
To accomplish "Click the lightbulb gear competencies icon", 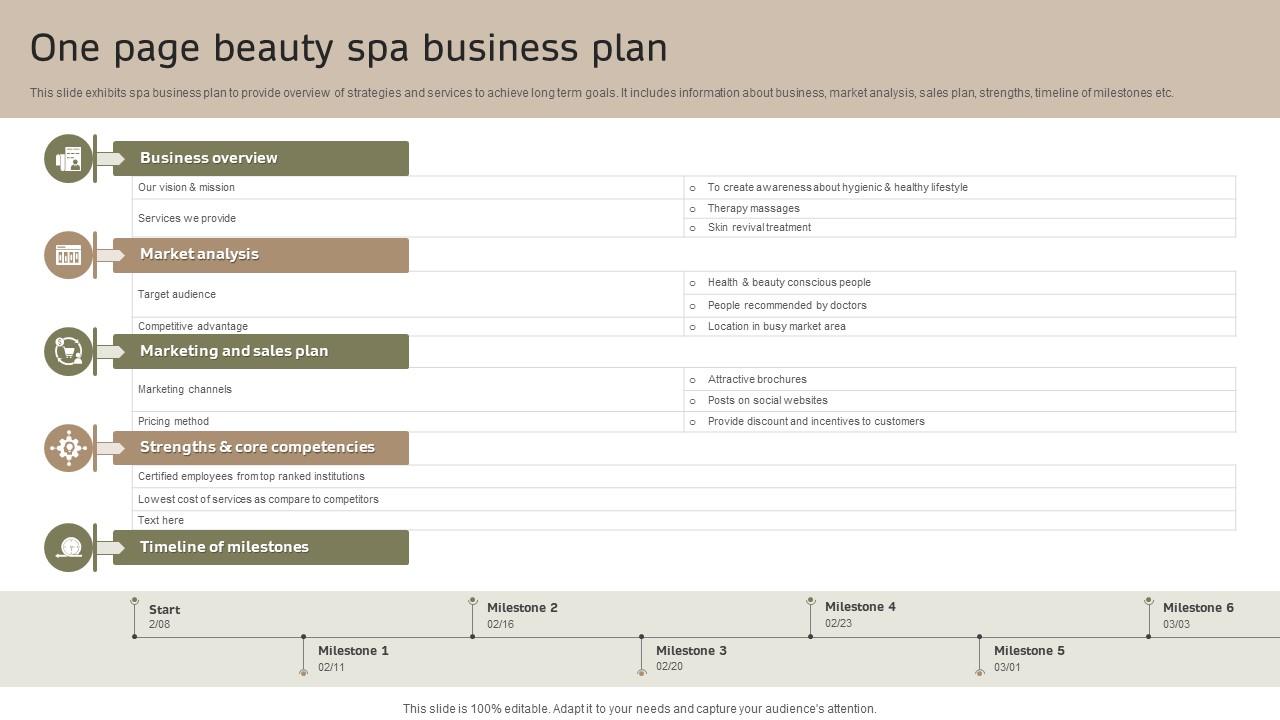I will (x=68, y=448).
